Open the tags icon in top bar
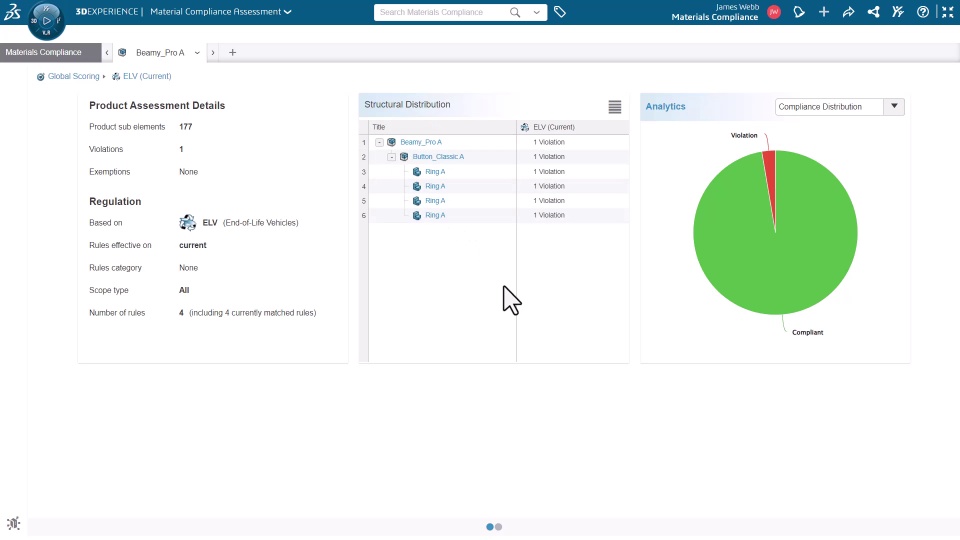The width and height of the screenshot is (960, 540). pos(560,12)
